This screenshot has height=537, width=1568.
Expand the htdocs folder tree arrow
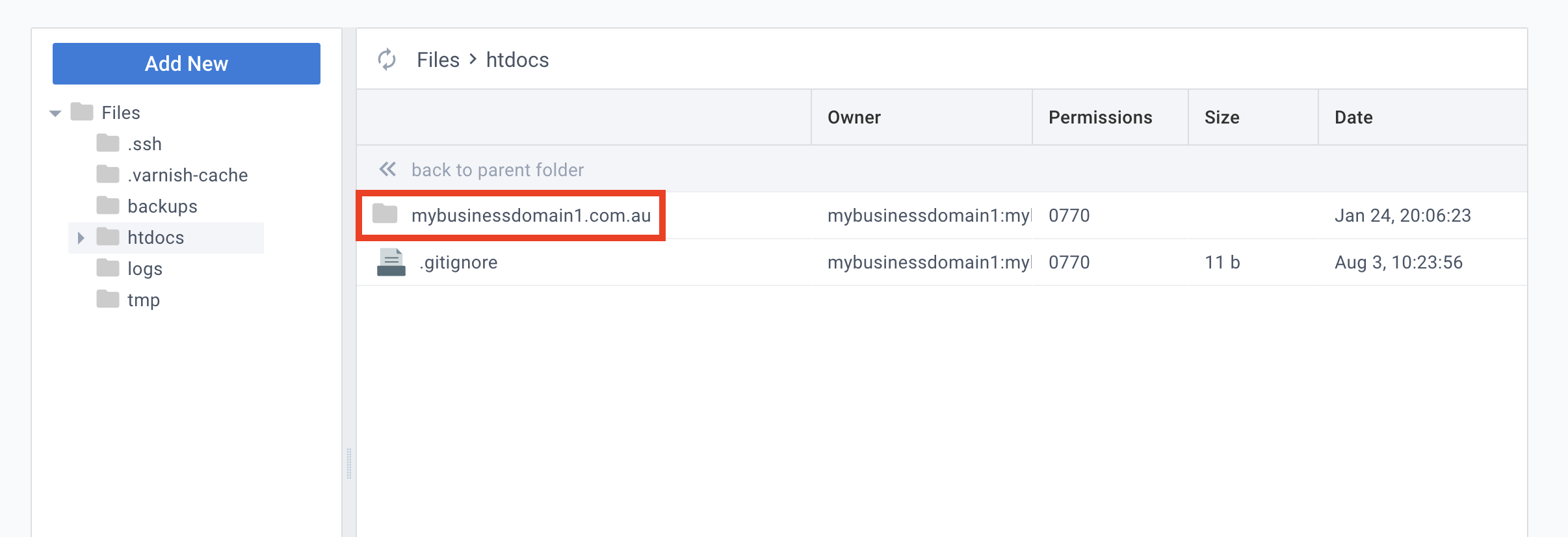(81, 238)
